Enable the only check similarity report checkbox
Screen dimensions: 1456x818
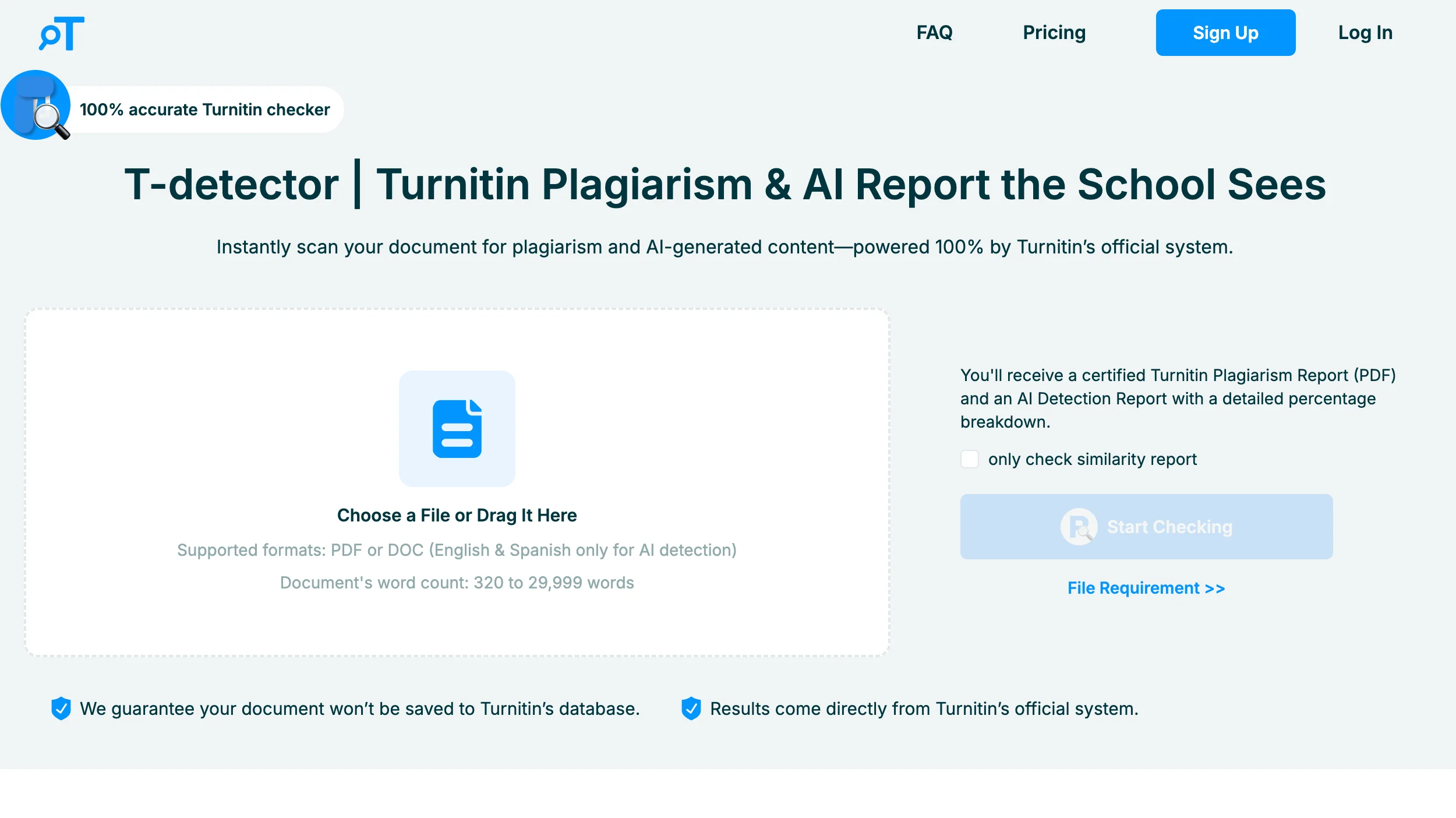point(970,459)
